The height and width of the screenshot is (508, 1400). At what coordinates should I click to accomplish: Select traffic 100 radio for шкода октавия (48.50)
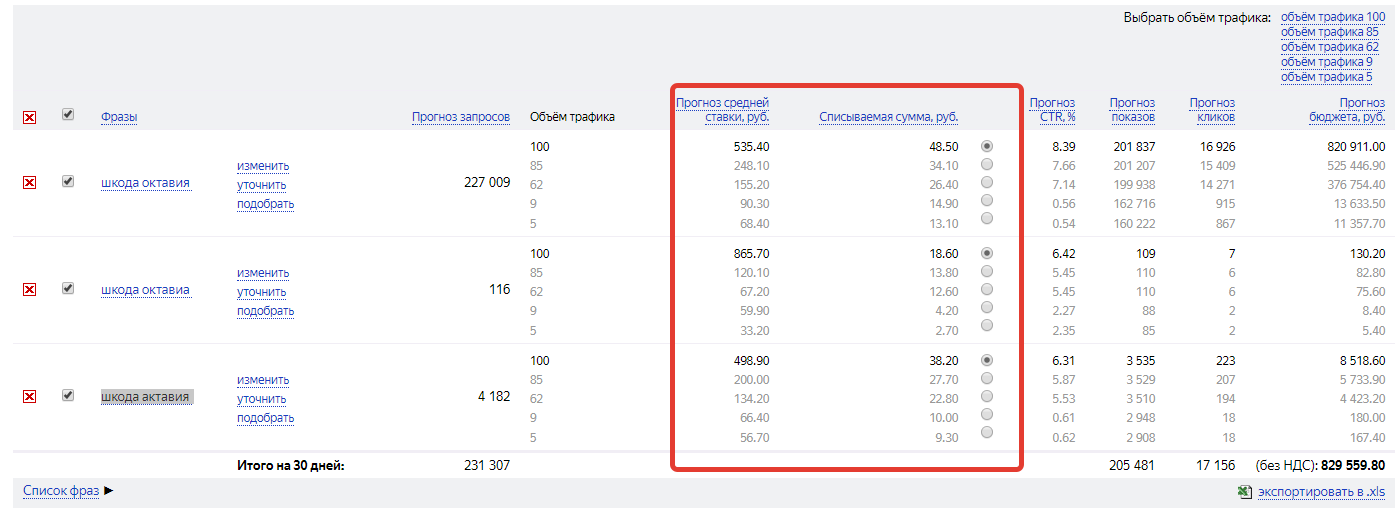[x=987, y=146]
